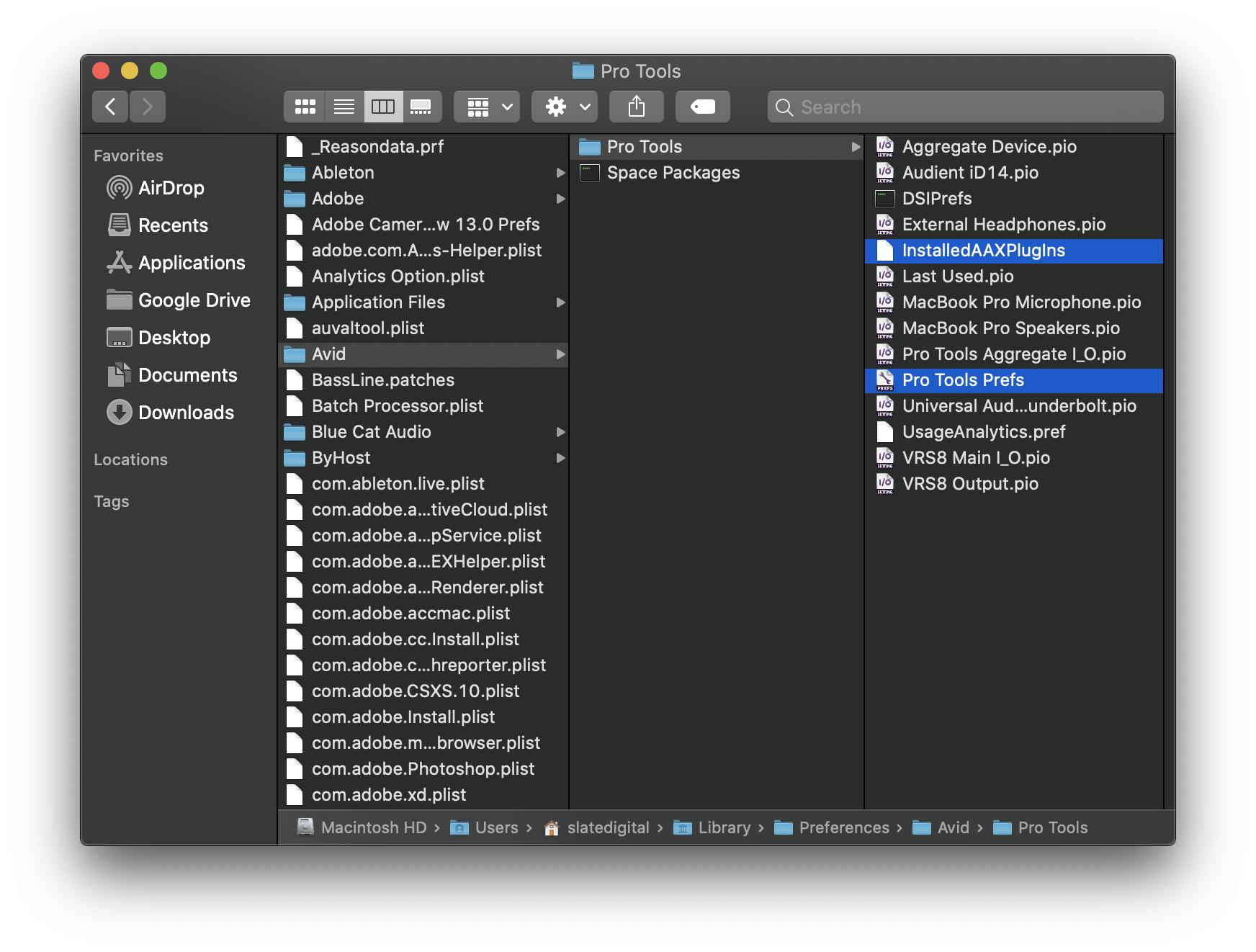Click the Share toolbar button
1256x952 pixels.
point(637,107)
